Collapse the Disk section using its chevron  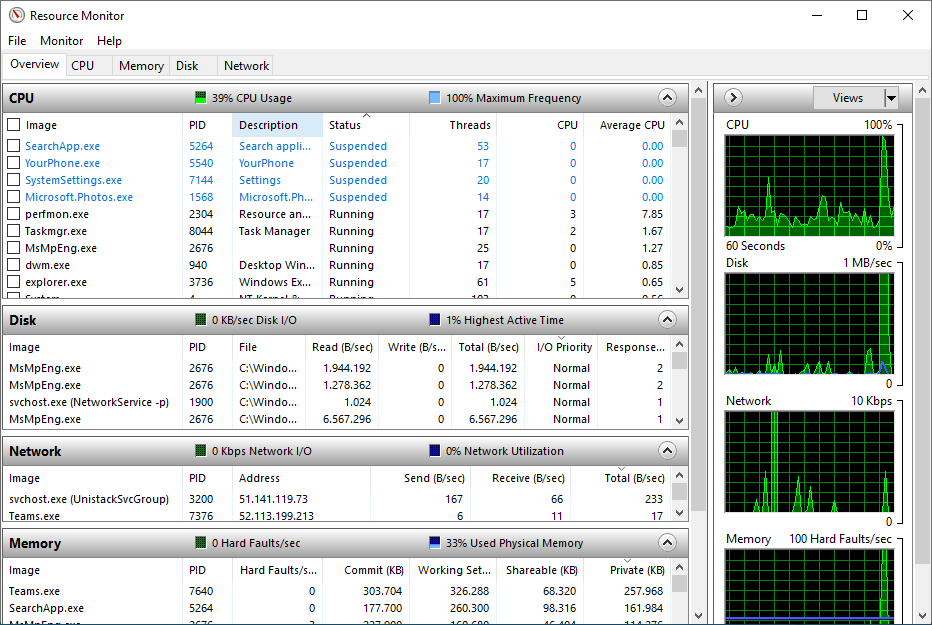pos(667,320)
